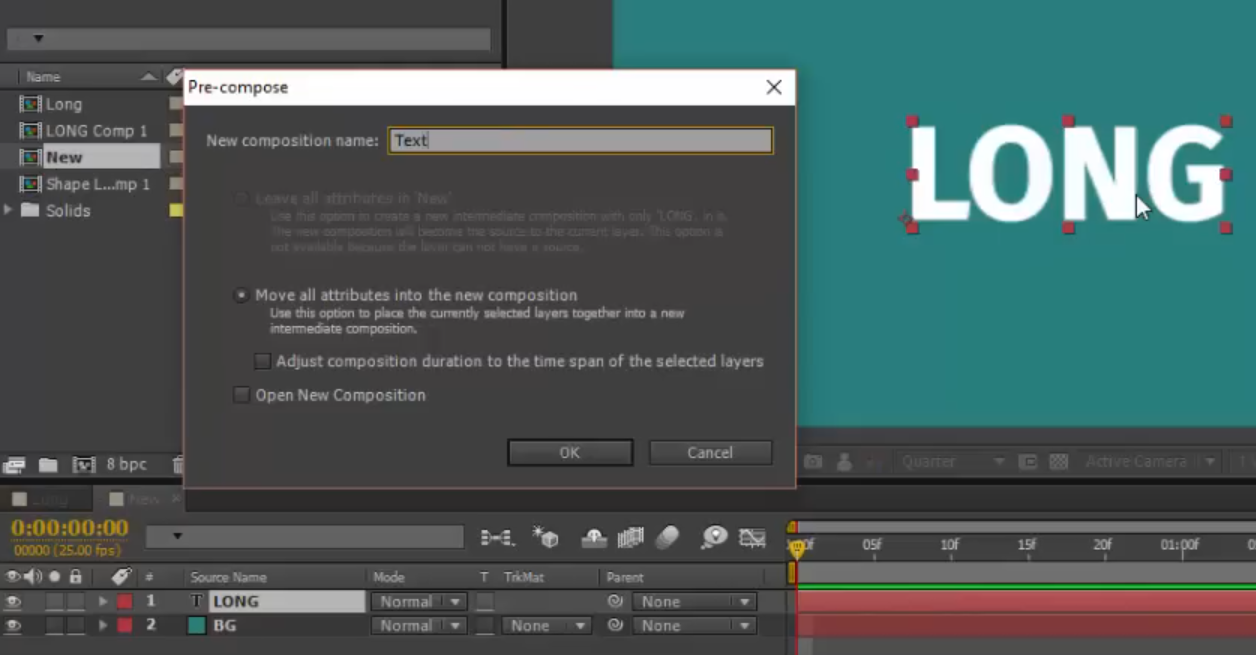This screenshot has width=1256, height=655.
Task: Tick the Open New Composition checkbox
Action: click(x=241, y=395)
